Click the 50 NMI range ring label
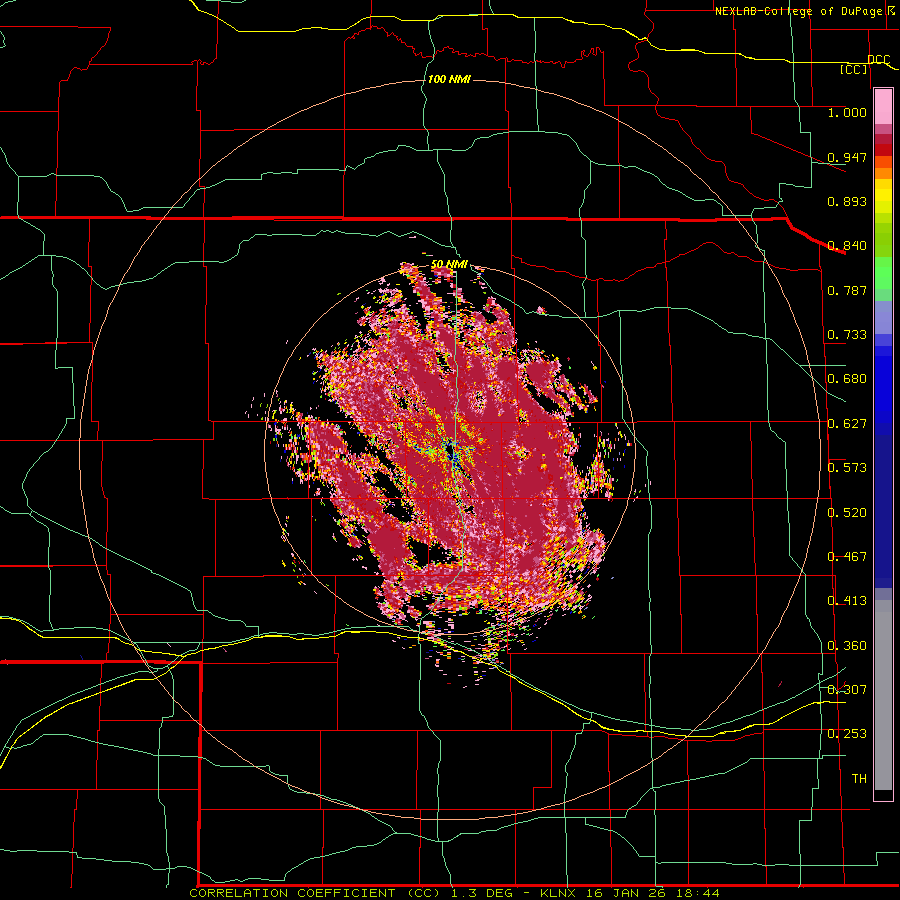 [449, 265]
